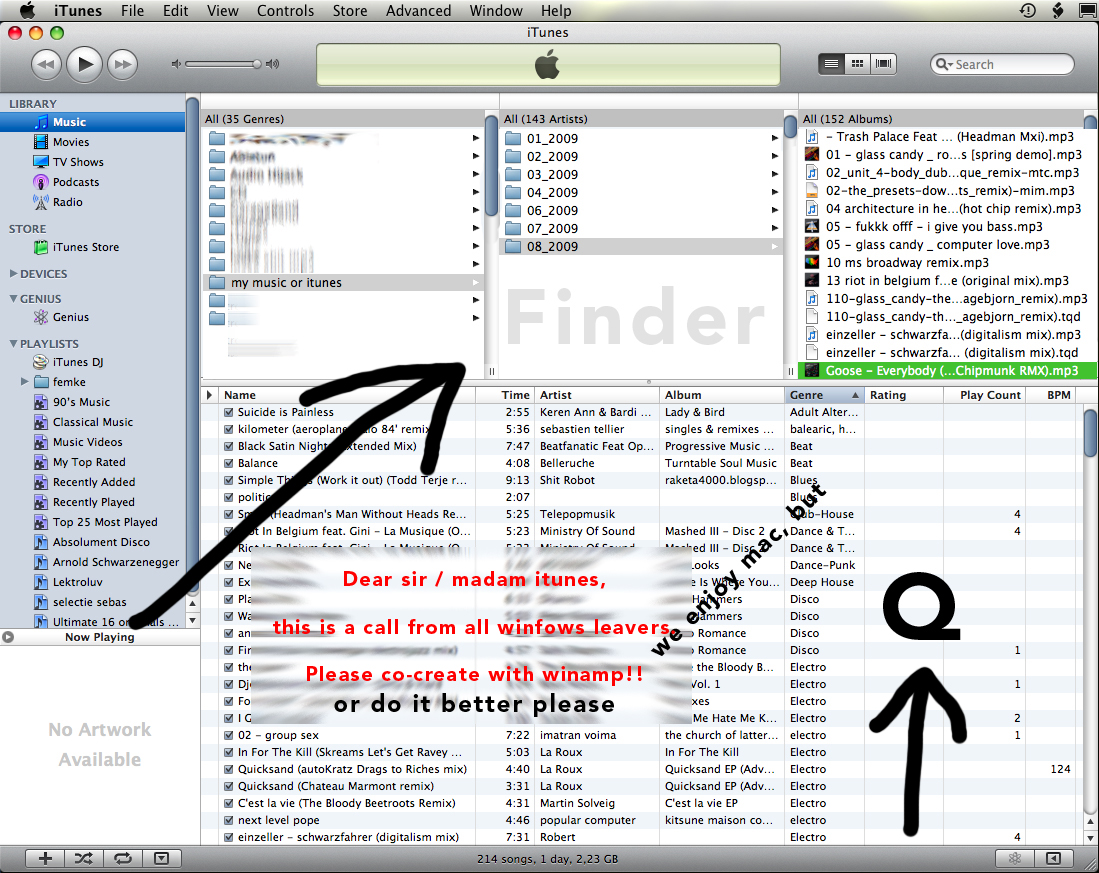Sort songs by the Artist column
The height and width of the screenshot is (873, 1099).
click(x=596, y=395)
